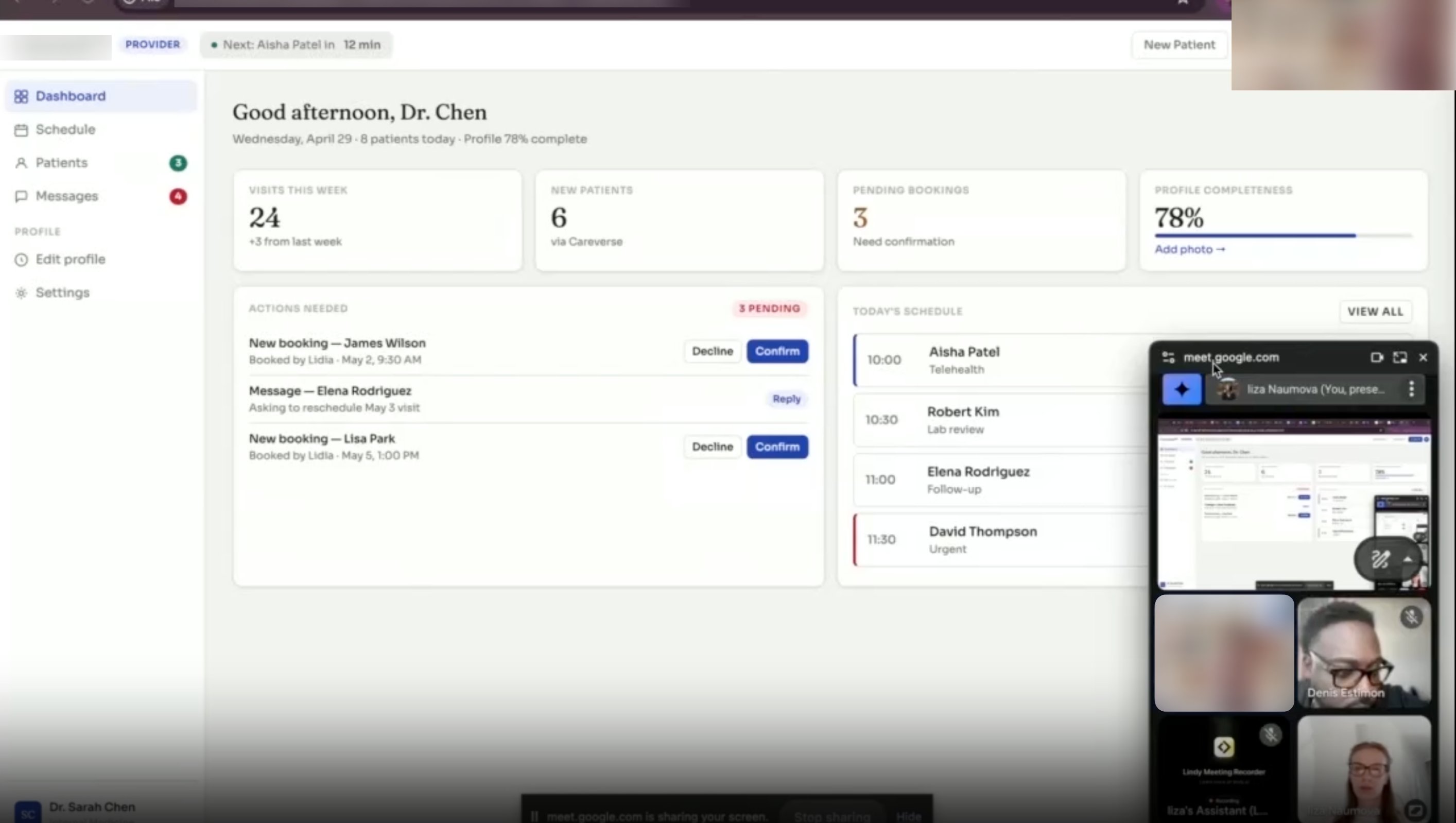This screenshot has width=1456, height=823.
Task: Click the expand picture-in-picture icon in Meet popup
Action: click(x=1399, y=357)
